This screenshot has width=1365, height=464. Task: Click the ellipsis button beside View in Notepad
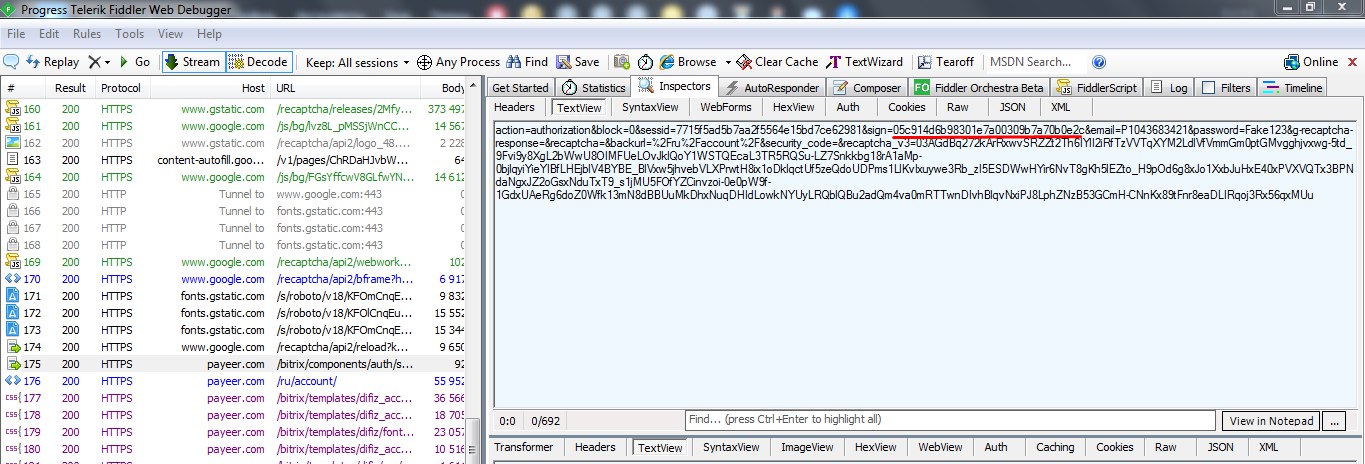pos(1333,421)
